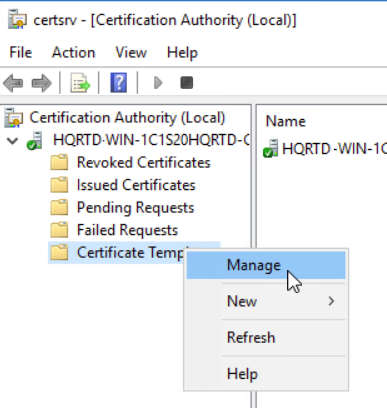Click the Forward arrow toolbar icon
The width and height of the screenshot is (387, 408).
click(x=42, y=83)
